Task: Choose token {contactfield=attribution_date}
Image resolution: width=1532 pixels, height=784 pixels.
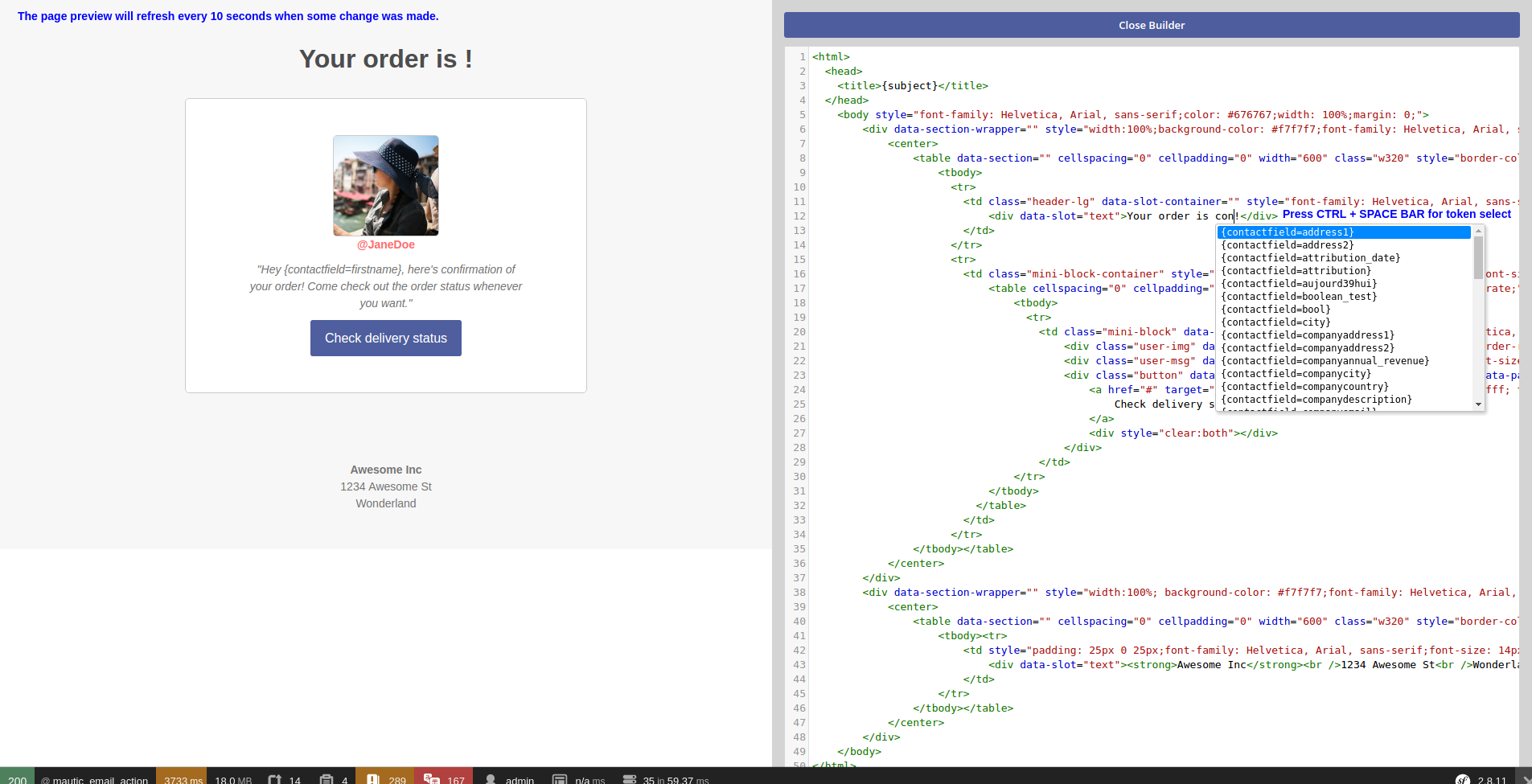Action: click(x=1344, y=258)
